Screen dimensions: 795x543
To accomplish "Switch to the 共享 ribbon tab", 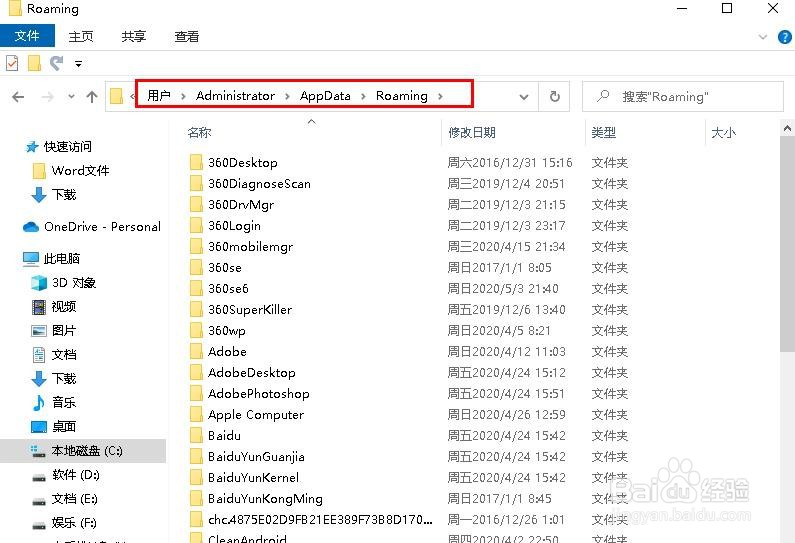I will [133, 37].
